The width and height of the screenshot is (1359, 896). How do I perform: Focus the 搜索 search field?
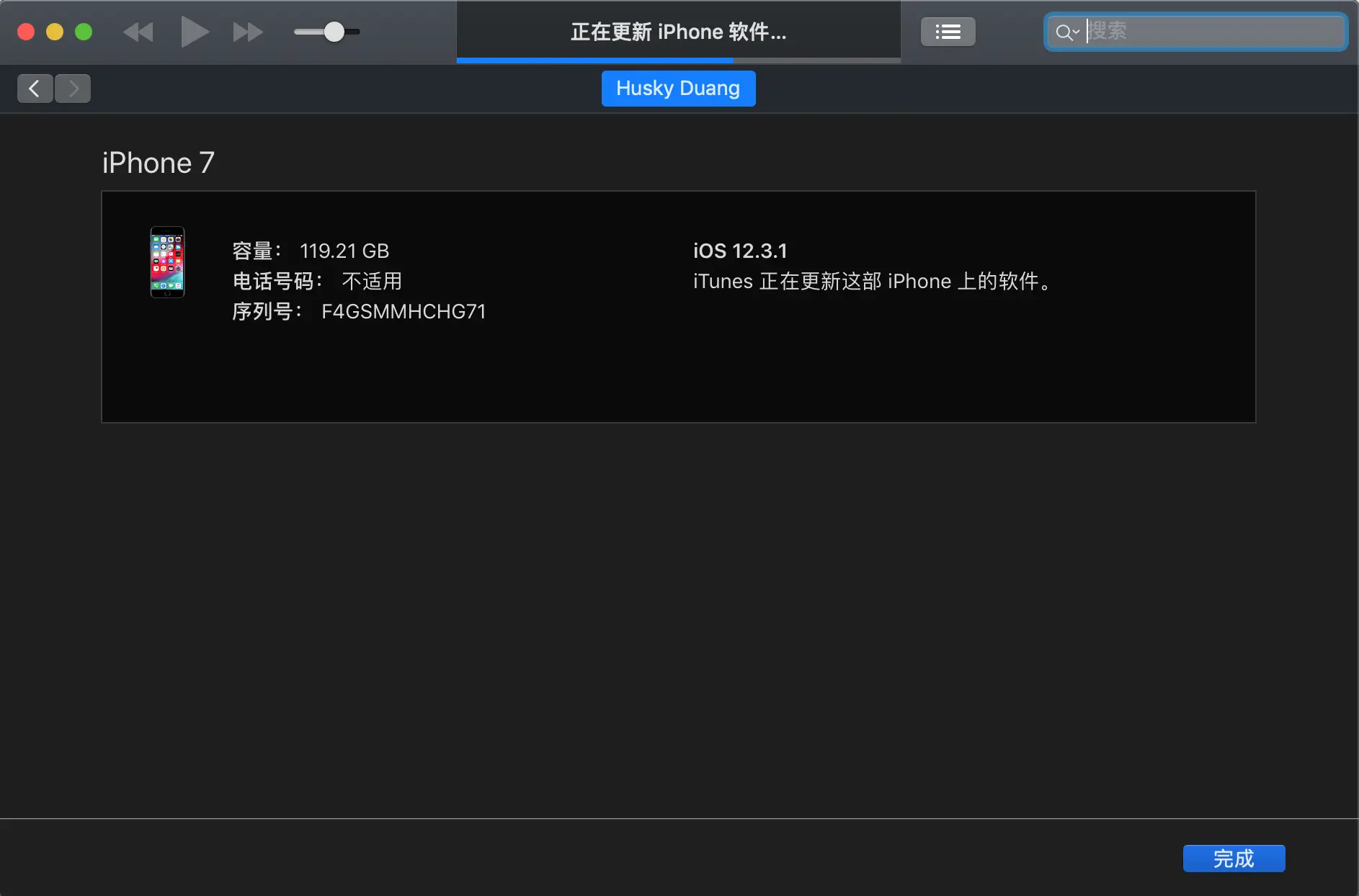[x=1196, y=32]
